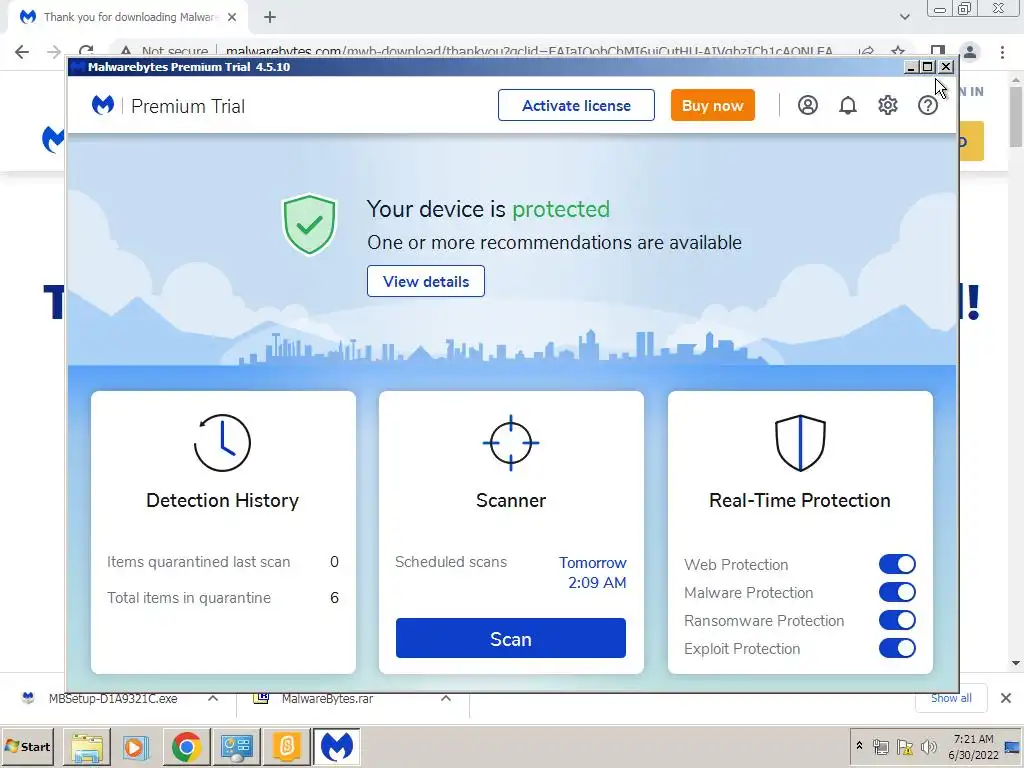1024x768 pixels.
Task: Expand MBSetup-D1A9321C.exe download options arrow
Action: (213, 698)
